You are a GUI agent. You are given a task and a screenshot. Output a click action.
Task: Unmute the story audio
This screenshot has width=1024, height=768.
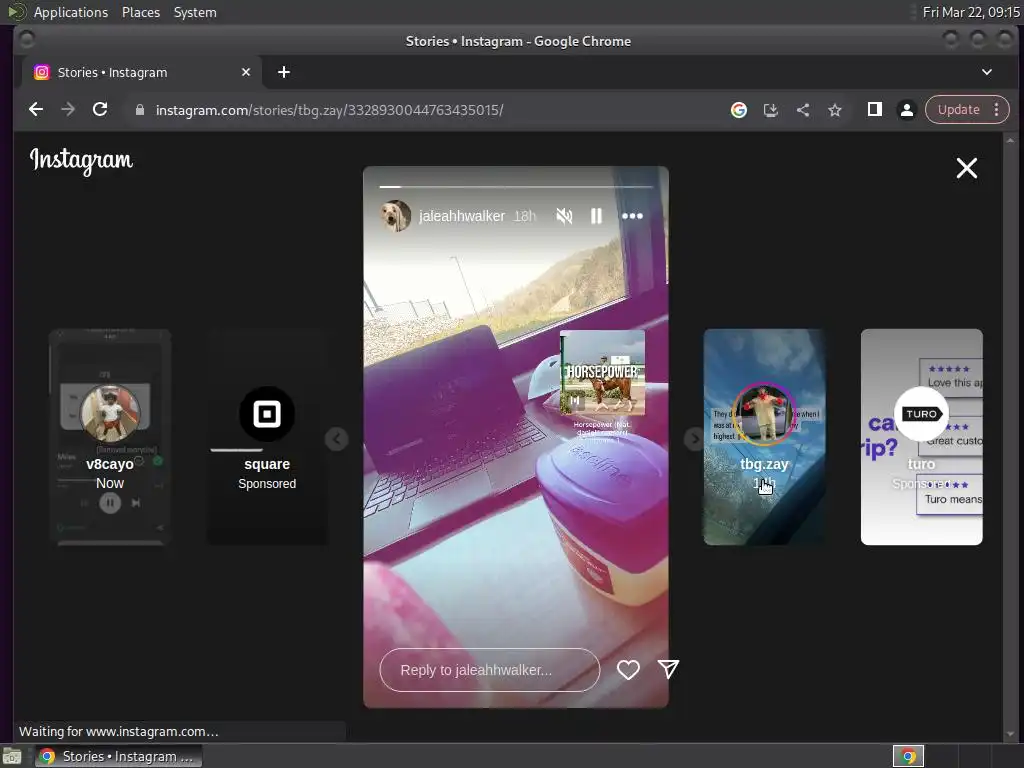(x=564, y=216)
